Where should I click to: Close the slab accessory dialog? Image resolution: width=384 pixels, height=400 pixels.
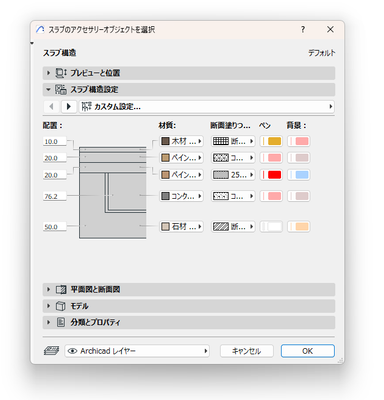click(330, 29)
